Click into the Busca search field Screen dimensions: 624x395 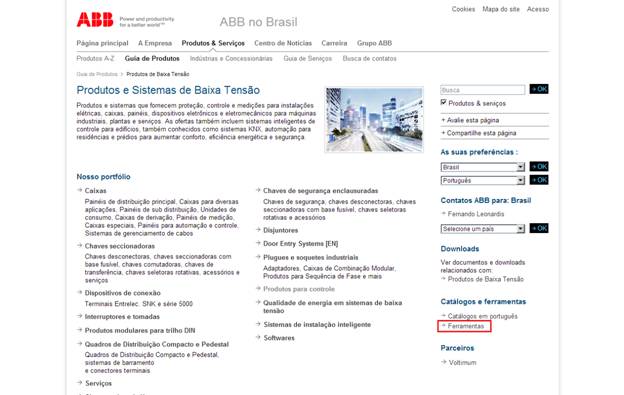pyautogui.click(x=483, y=90)
